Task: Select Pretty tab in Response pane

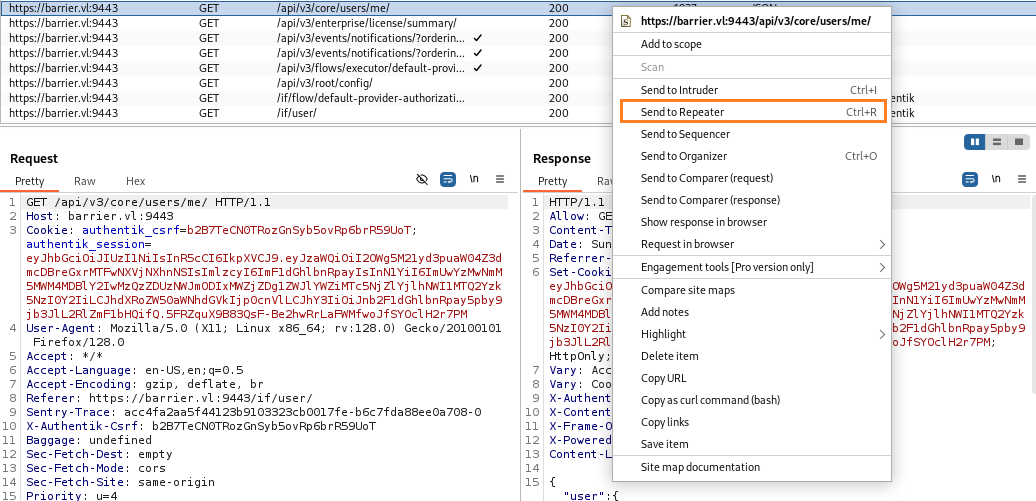Action: (552, 181)
